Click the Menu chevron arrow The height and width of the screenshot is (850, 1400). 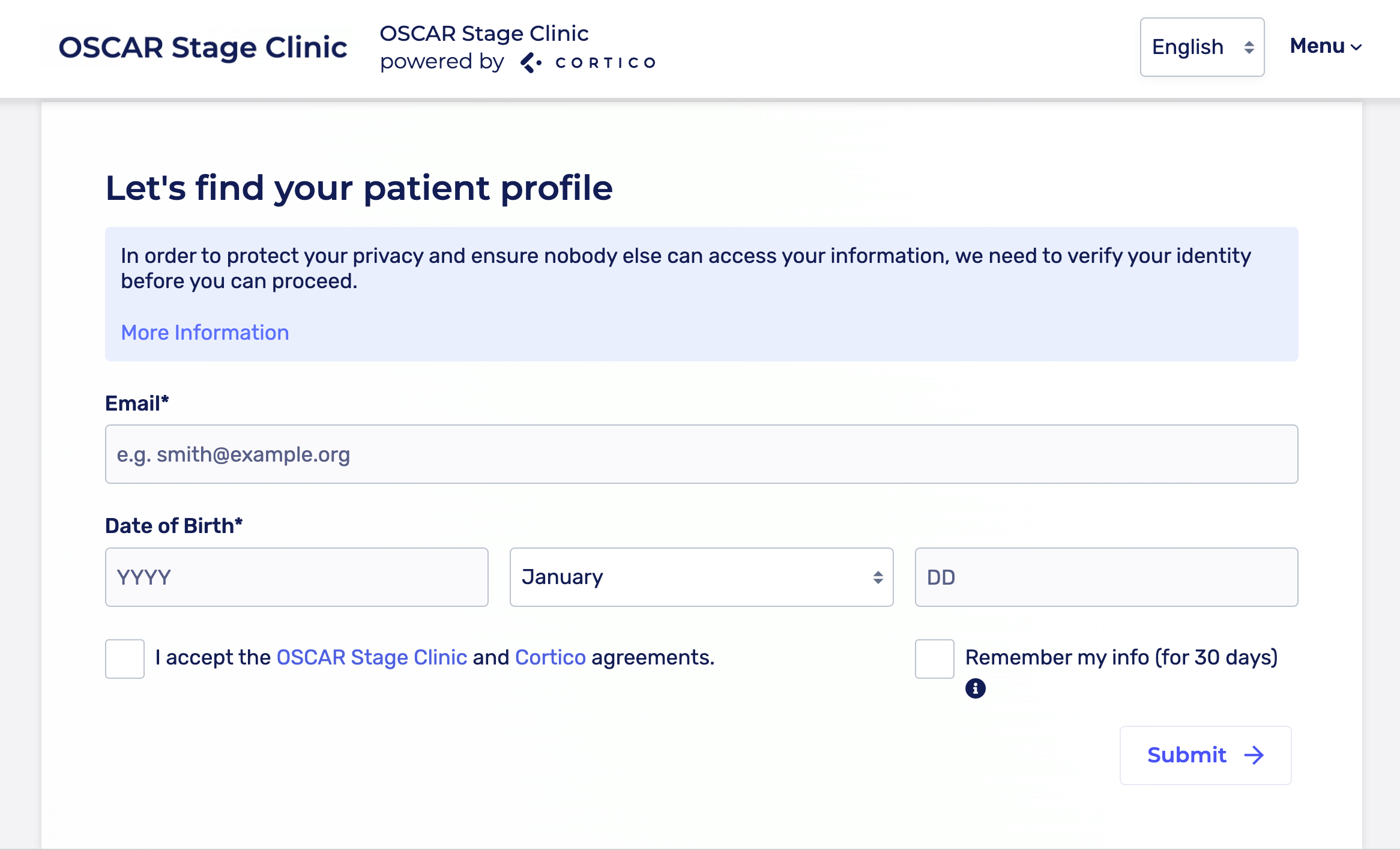coord(1356,47)
